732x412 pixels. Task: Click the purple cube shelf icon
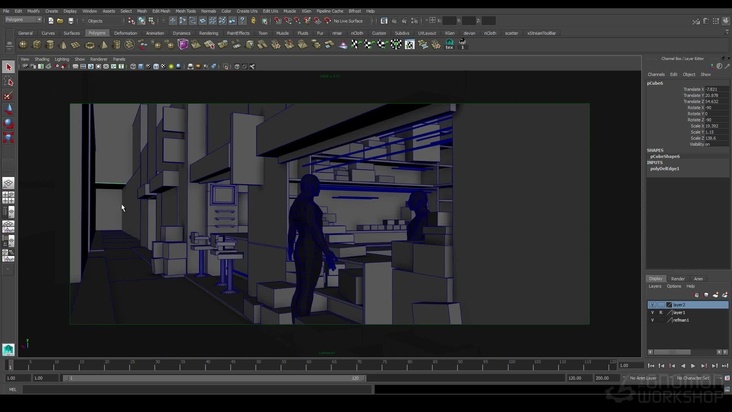[x=183, y=44]
